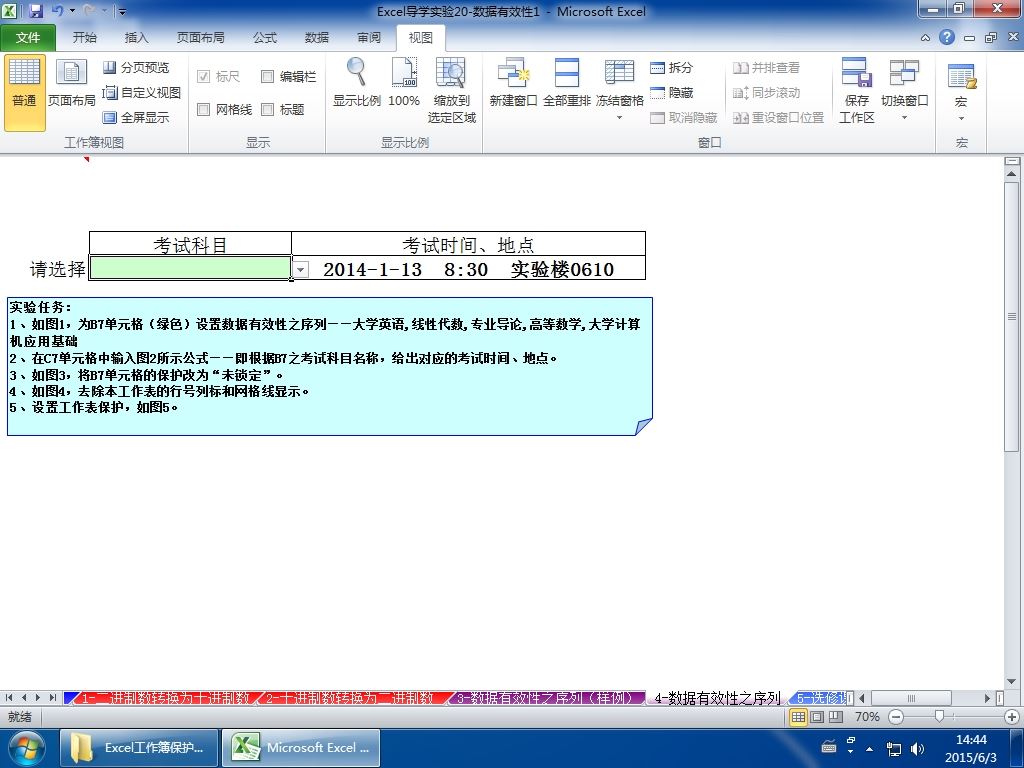Open Excel工作簿保护 folder in taskbar

[x=138, y=748]
